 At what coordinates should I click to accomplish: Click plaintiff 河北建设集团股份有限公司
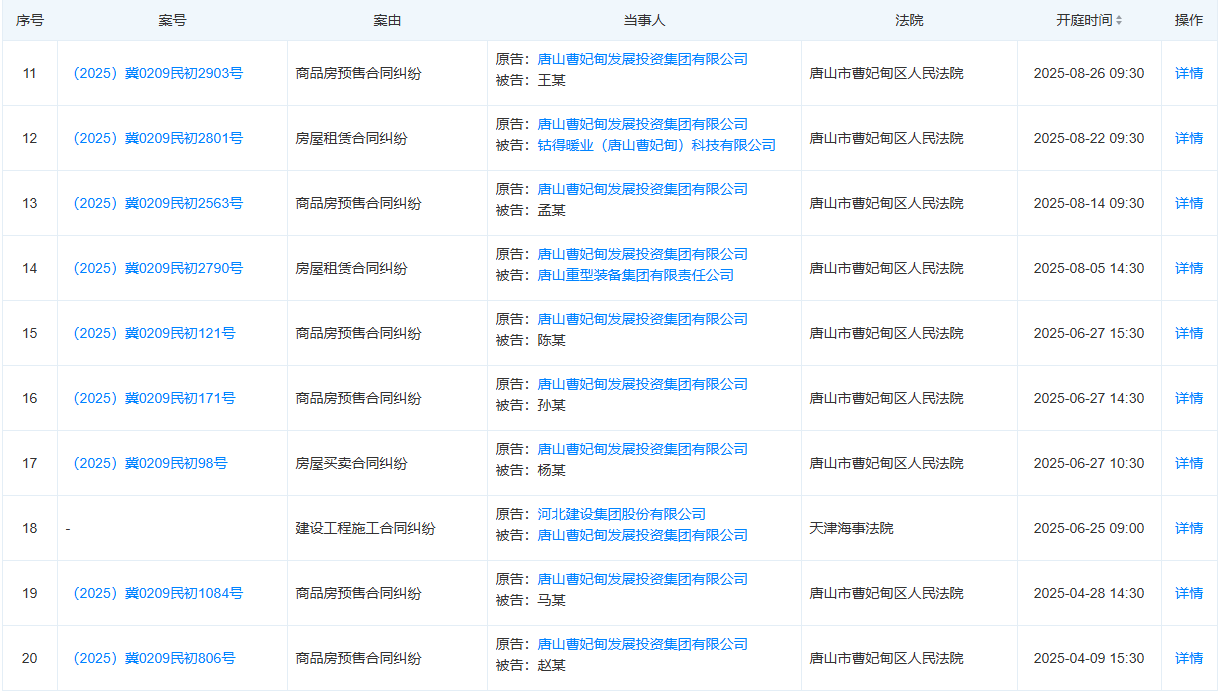click(x=621, y=514)
